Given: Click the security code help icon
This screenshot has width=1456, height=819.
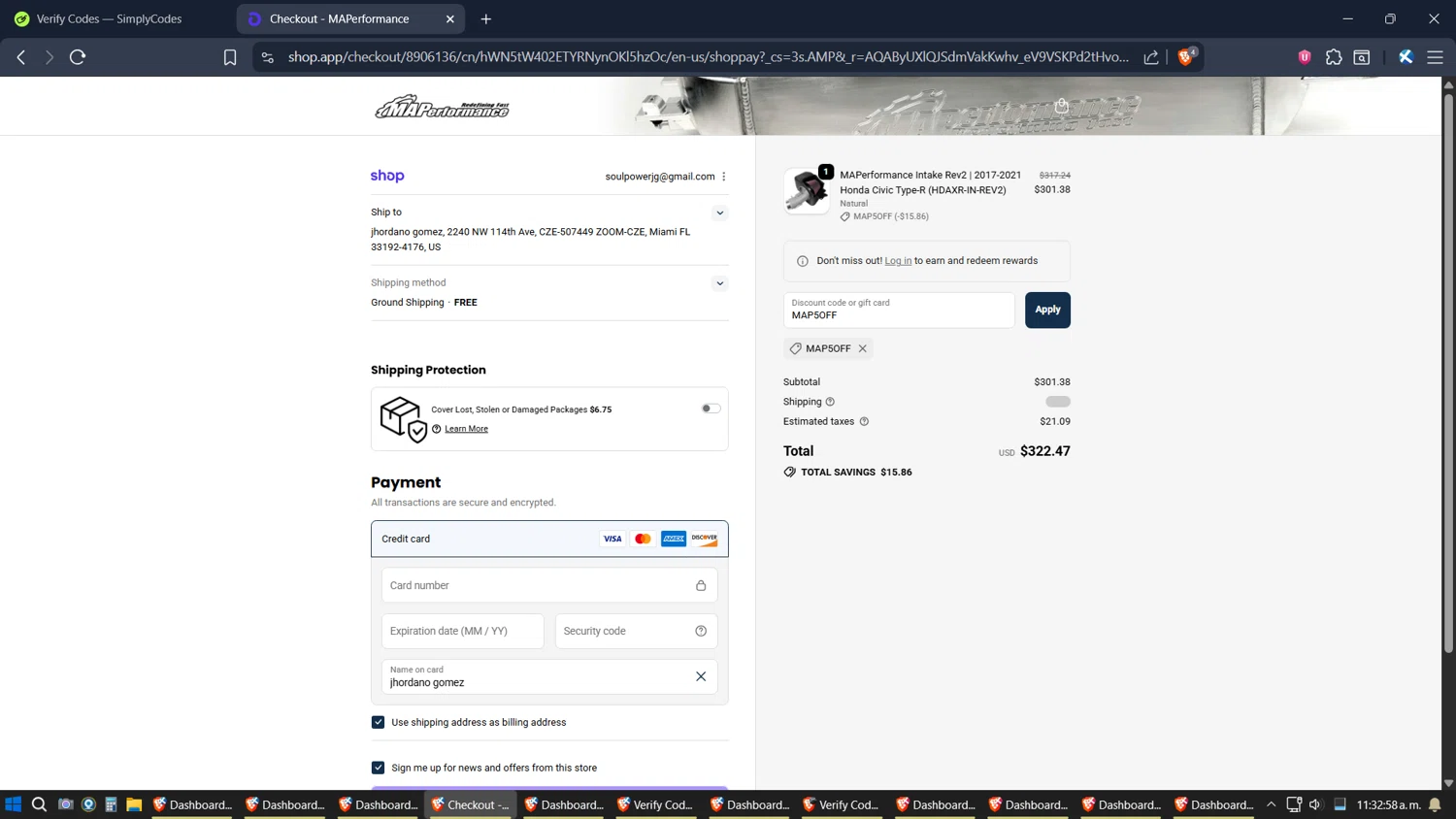Looking at the screenshot, I should click(x=701, y=631).
